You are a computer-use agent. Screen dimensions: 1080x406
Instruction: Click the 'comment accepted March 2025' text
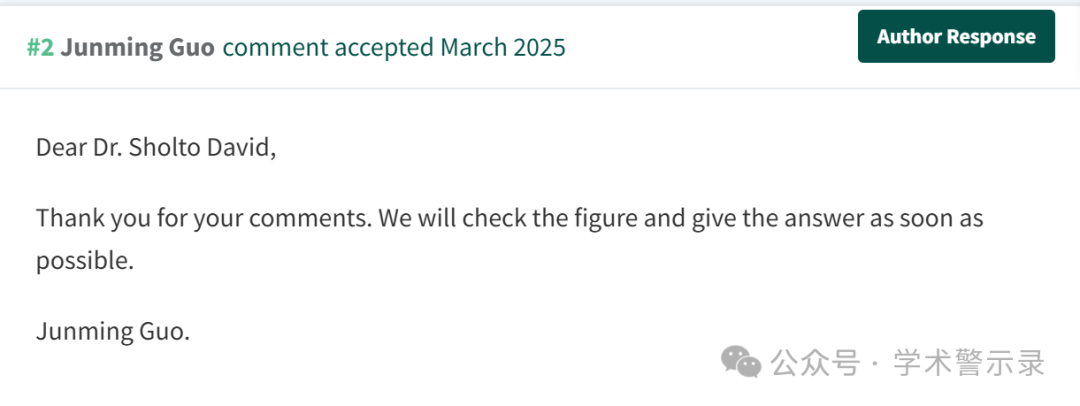coord(394,48)
